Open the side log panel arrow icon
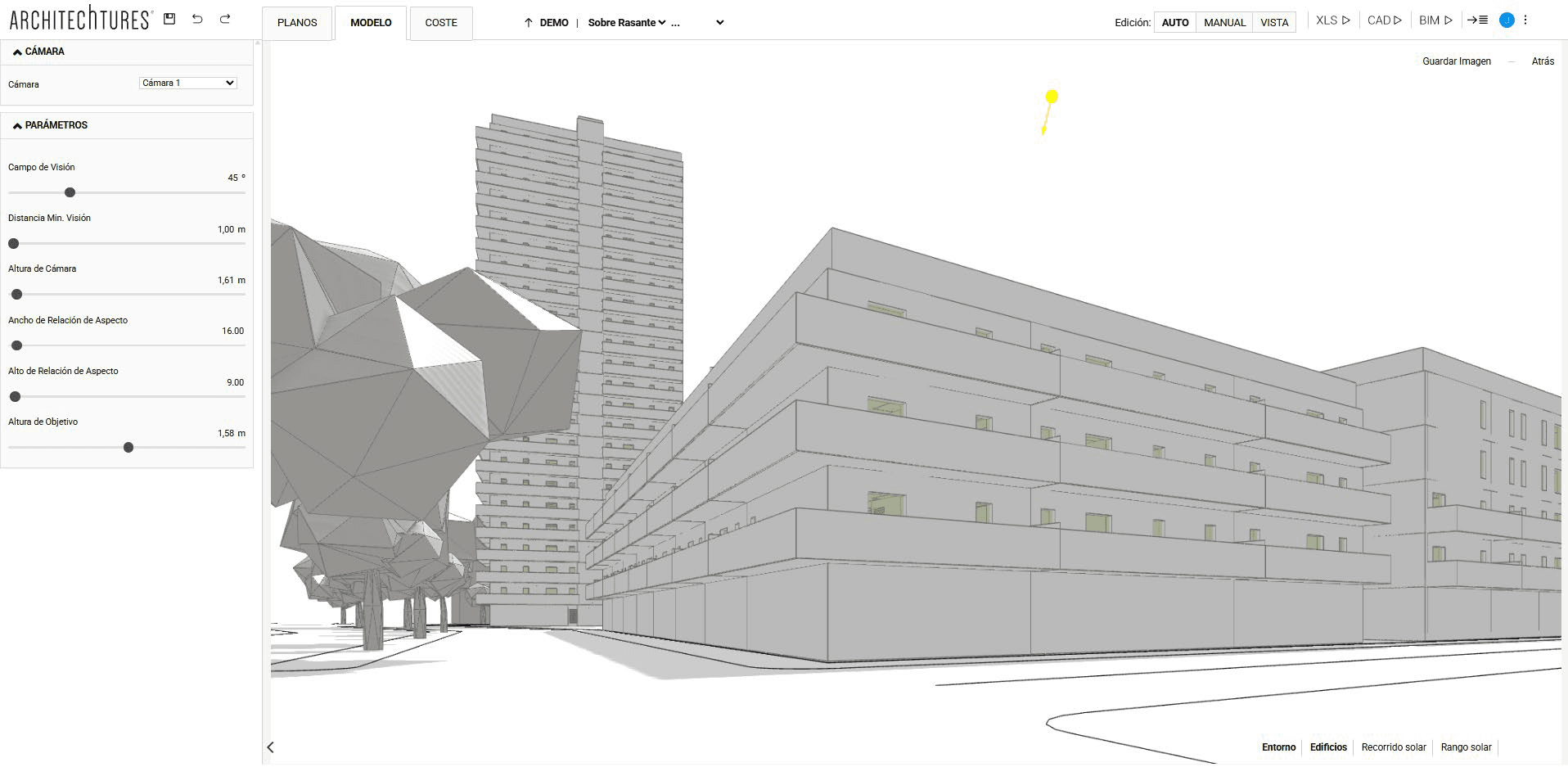Screen dimensions: 1568x767 pyautogui.click(x=1479, y=20)
